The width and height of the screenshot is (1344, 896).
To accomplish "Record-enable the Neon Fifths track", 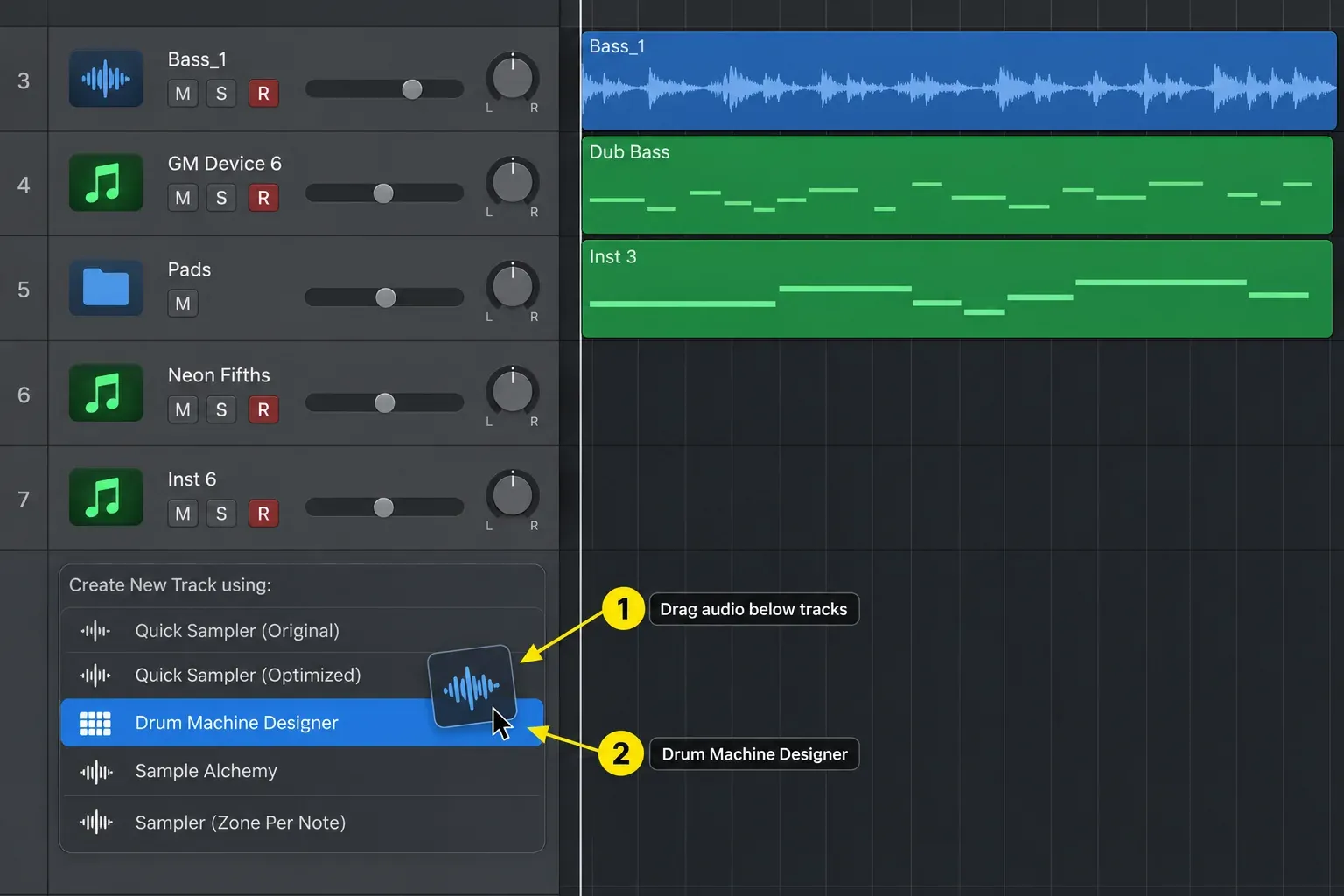I will pyautogui.click(x=263, y=409).
